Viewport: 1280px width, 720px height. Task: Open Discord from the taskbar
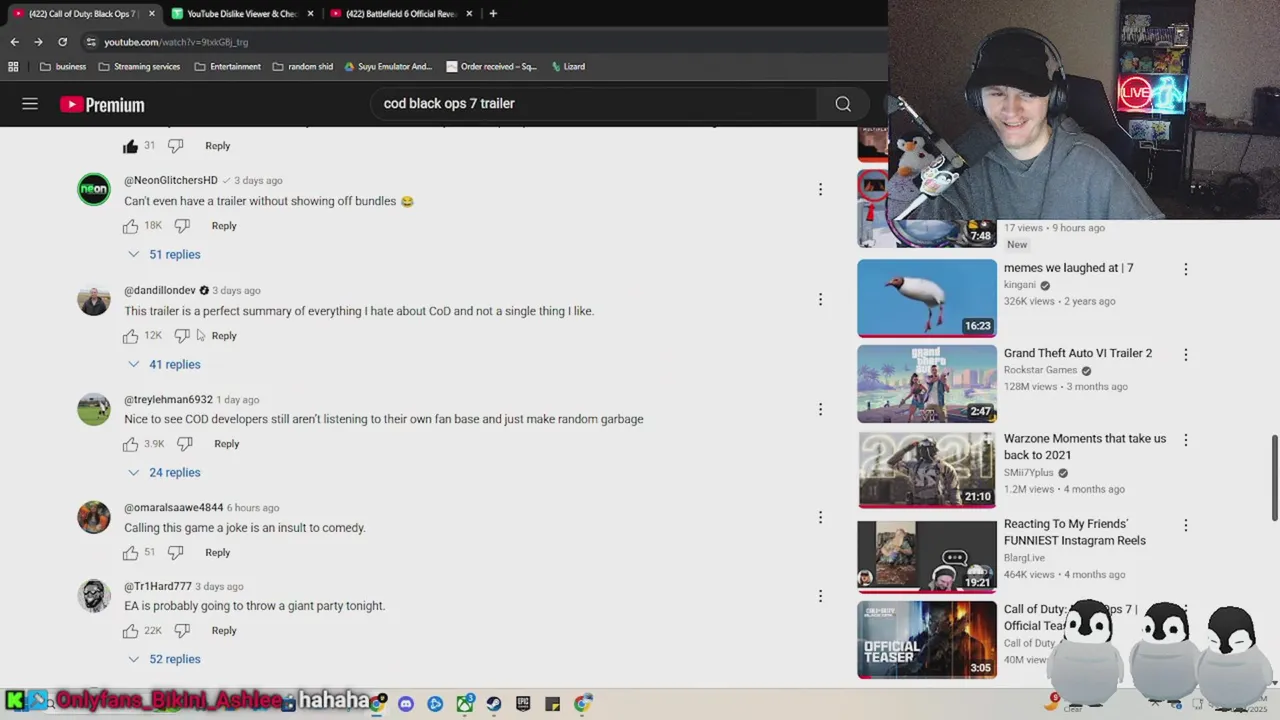tap(406, 704)
